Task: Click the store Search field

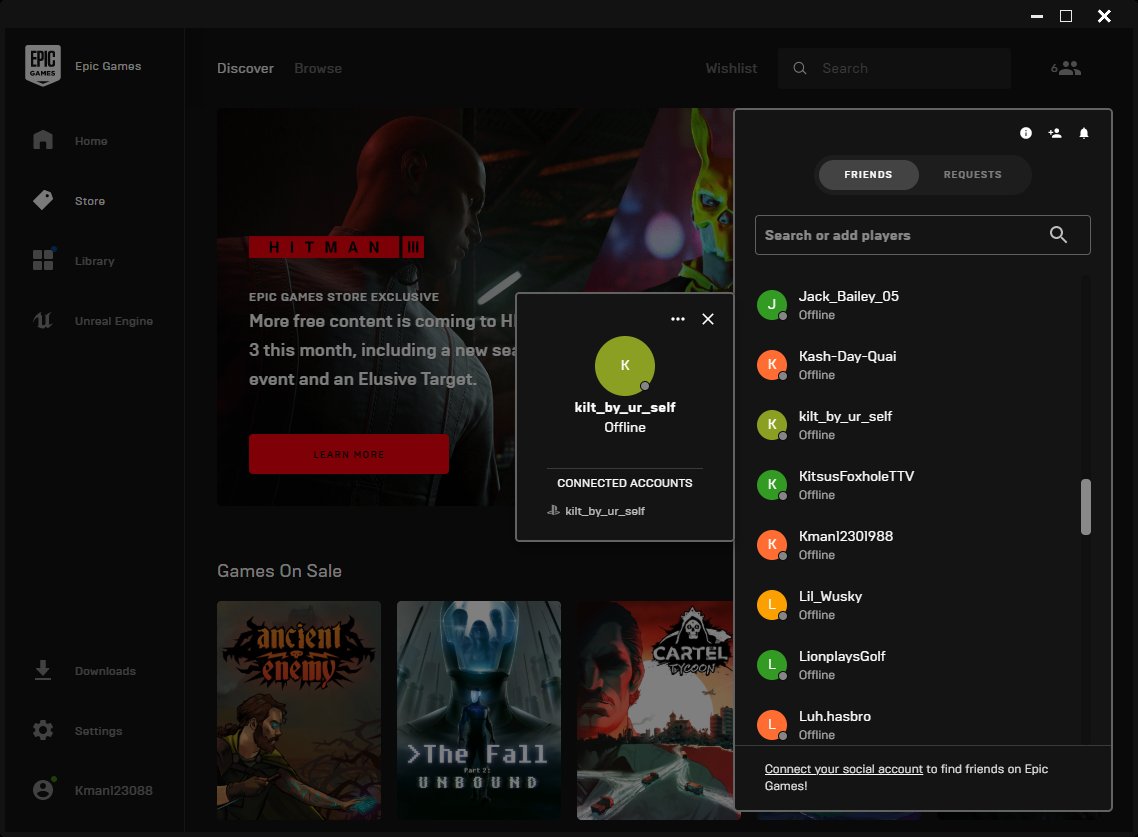Action: tap(894, 68)
